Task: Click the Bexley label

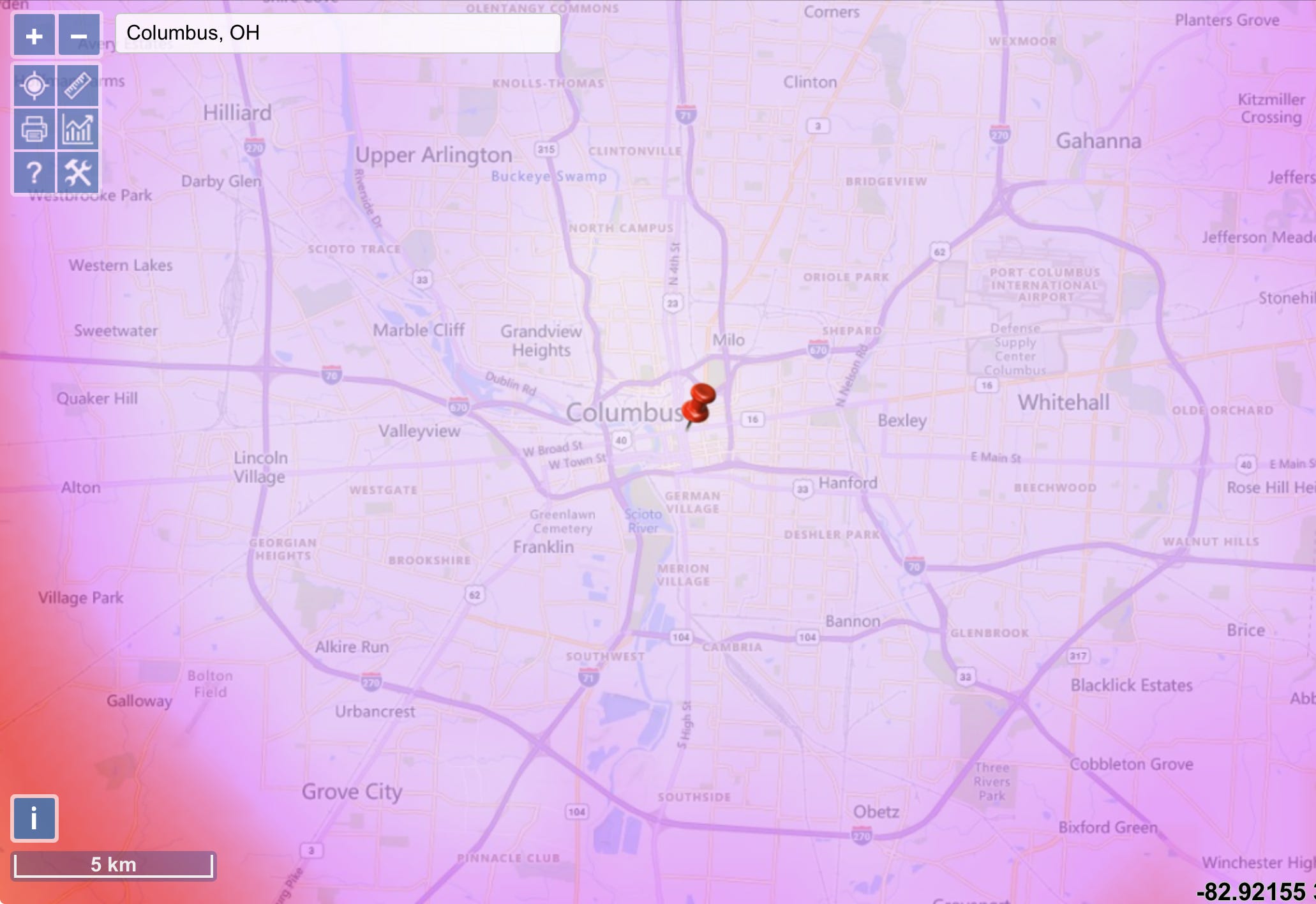Action: (x=902, y=421)
